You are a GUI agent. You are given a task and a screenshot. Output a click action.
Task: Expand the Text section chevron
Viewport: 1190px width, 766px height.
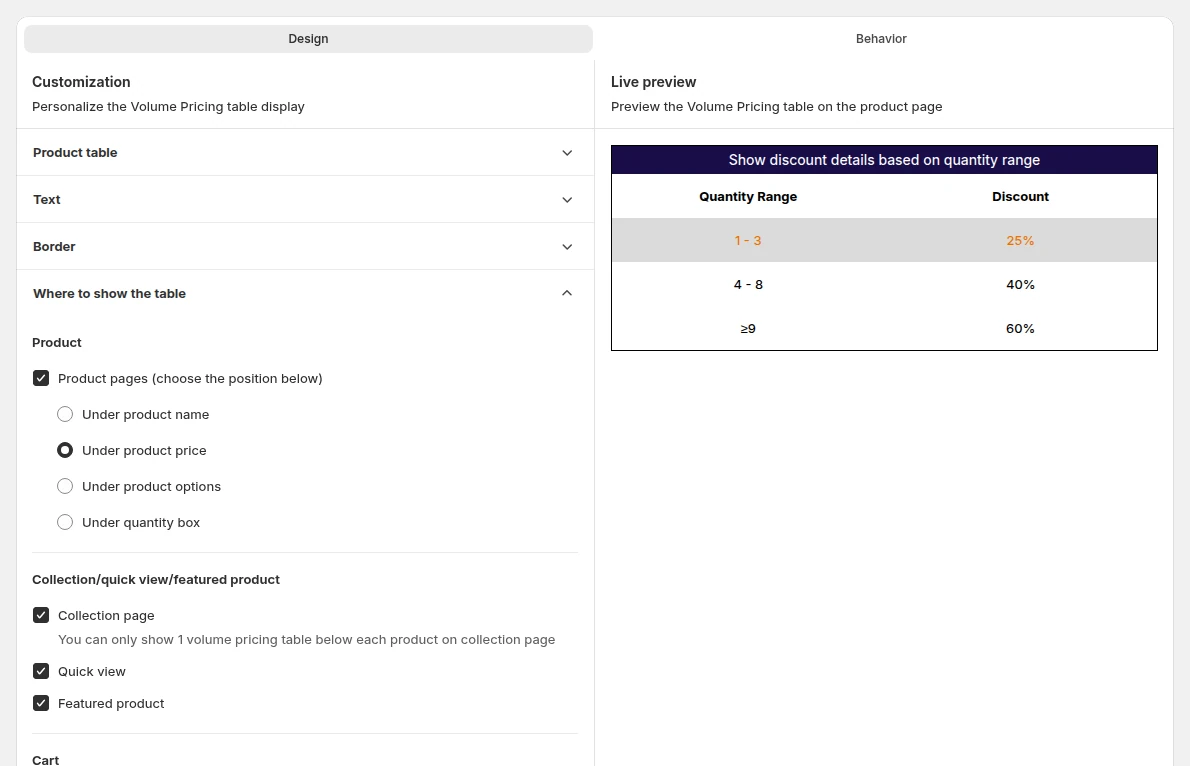567,200
